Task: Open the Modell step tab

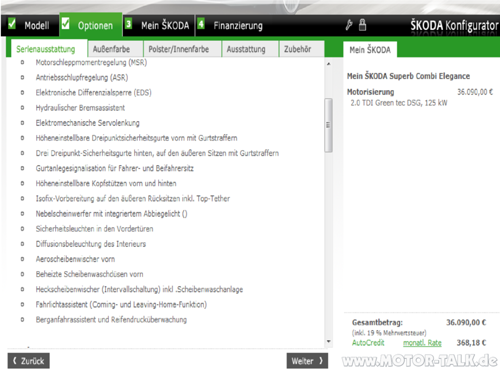Action: coord(30,25)
